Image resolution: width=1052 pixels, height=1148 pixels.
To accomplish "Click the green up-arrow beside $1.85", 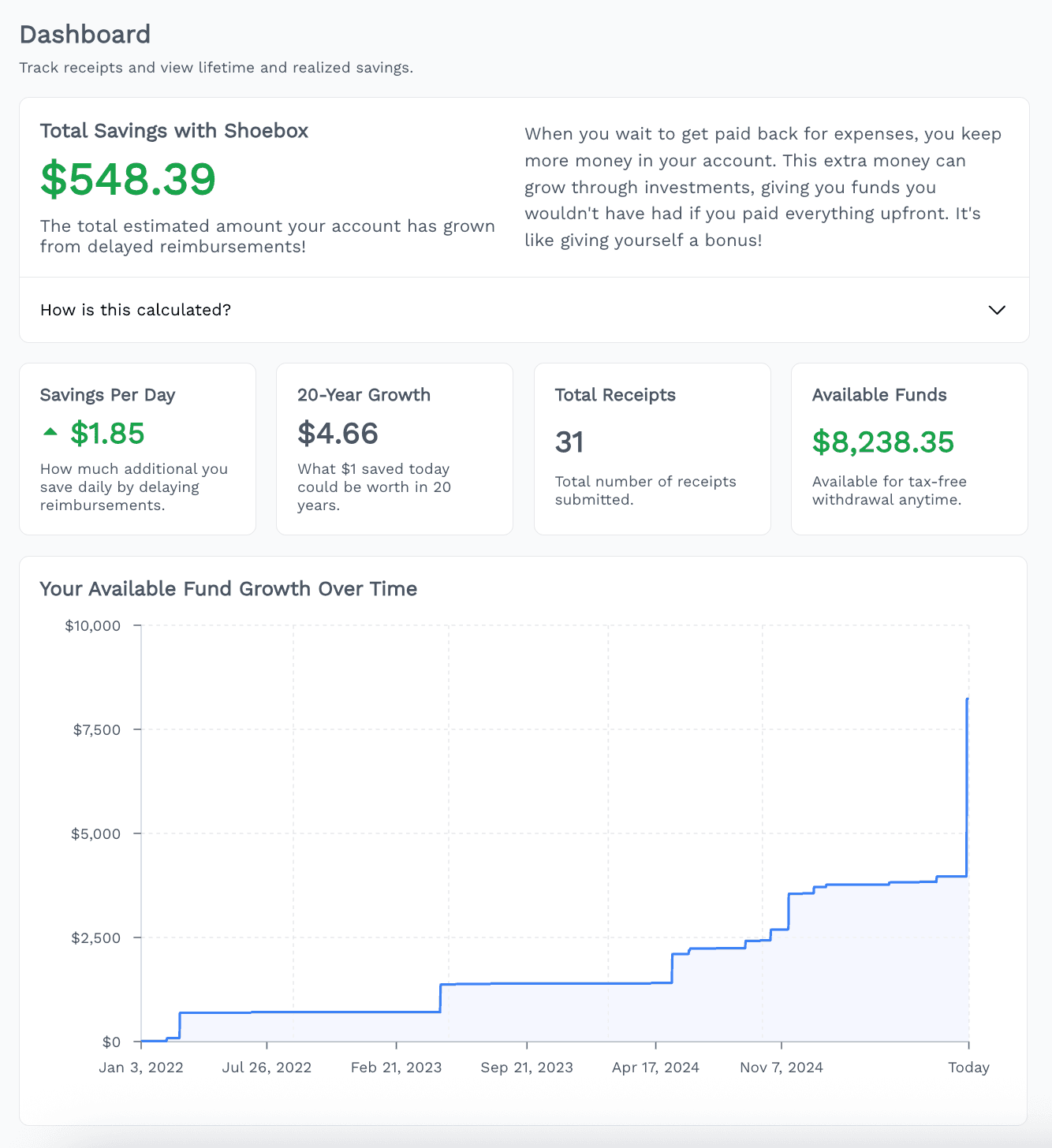I will [50, 432].
